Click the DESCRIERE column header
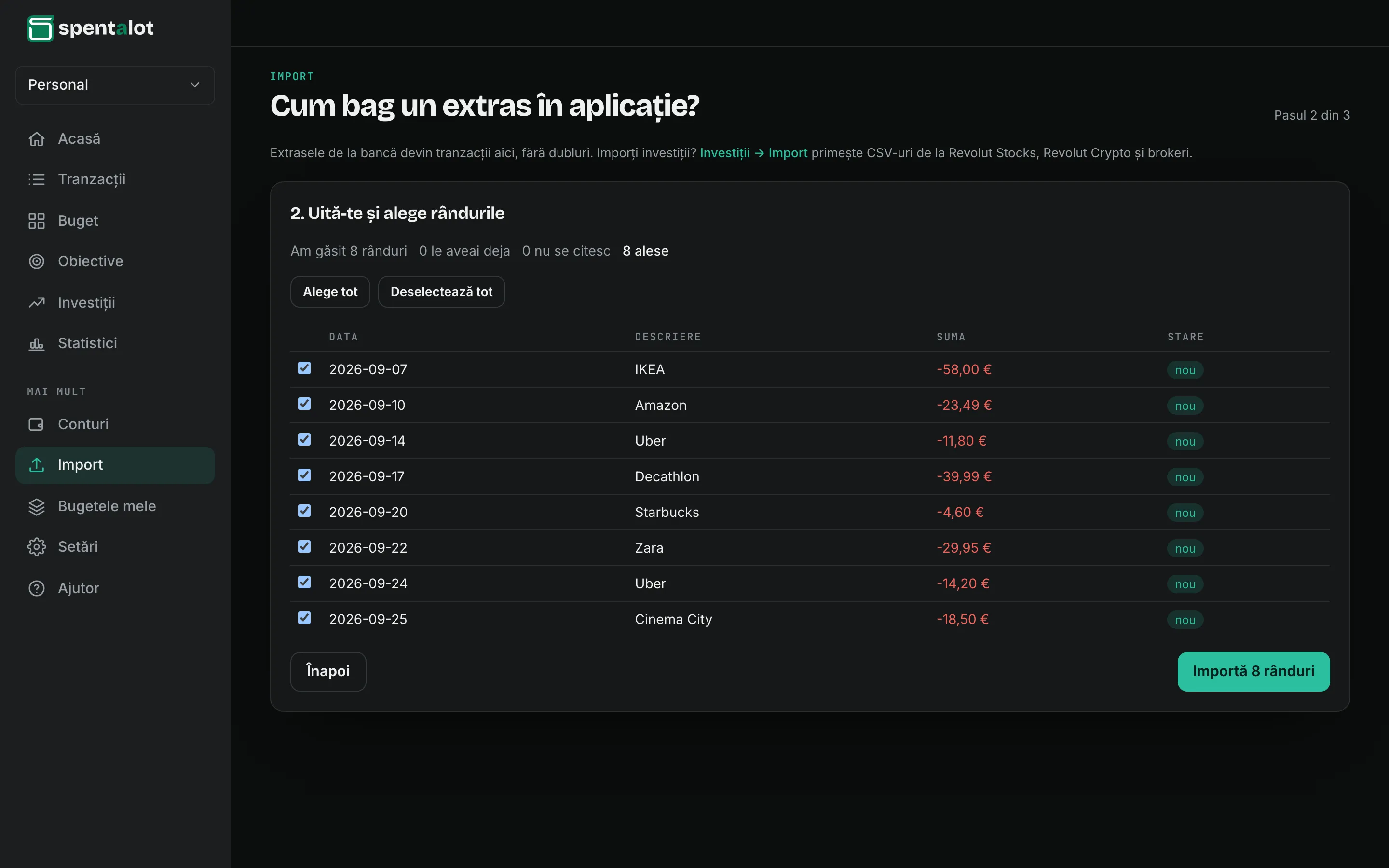This screenshot has width=1389, height=868. (x=668, y=337)
